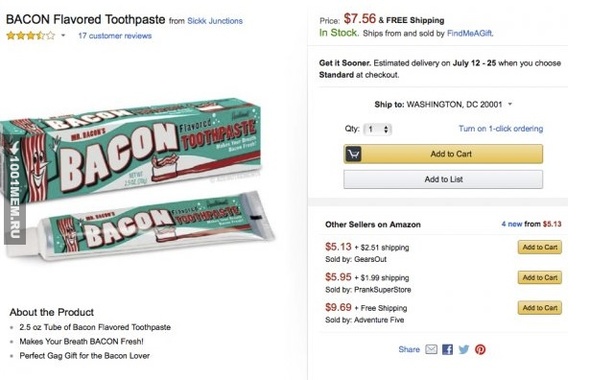
Task: Add the $7.56 toothpaste to cart
Action: tap(443, 154)
